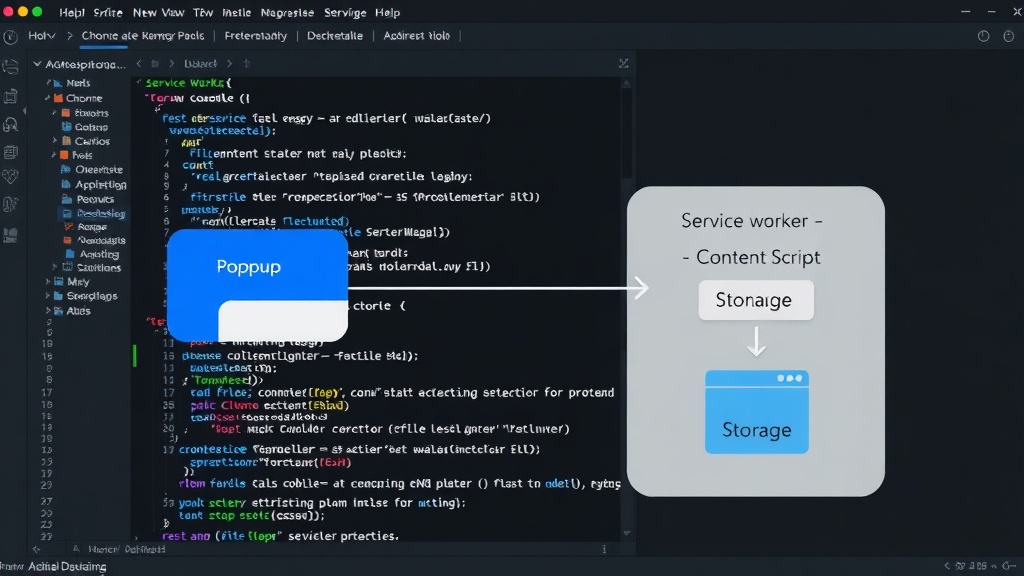
Task: Expand the Ebonrs folder arrow
Action: (x=55, y=112)
